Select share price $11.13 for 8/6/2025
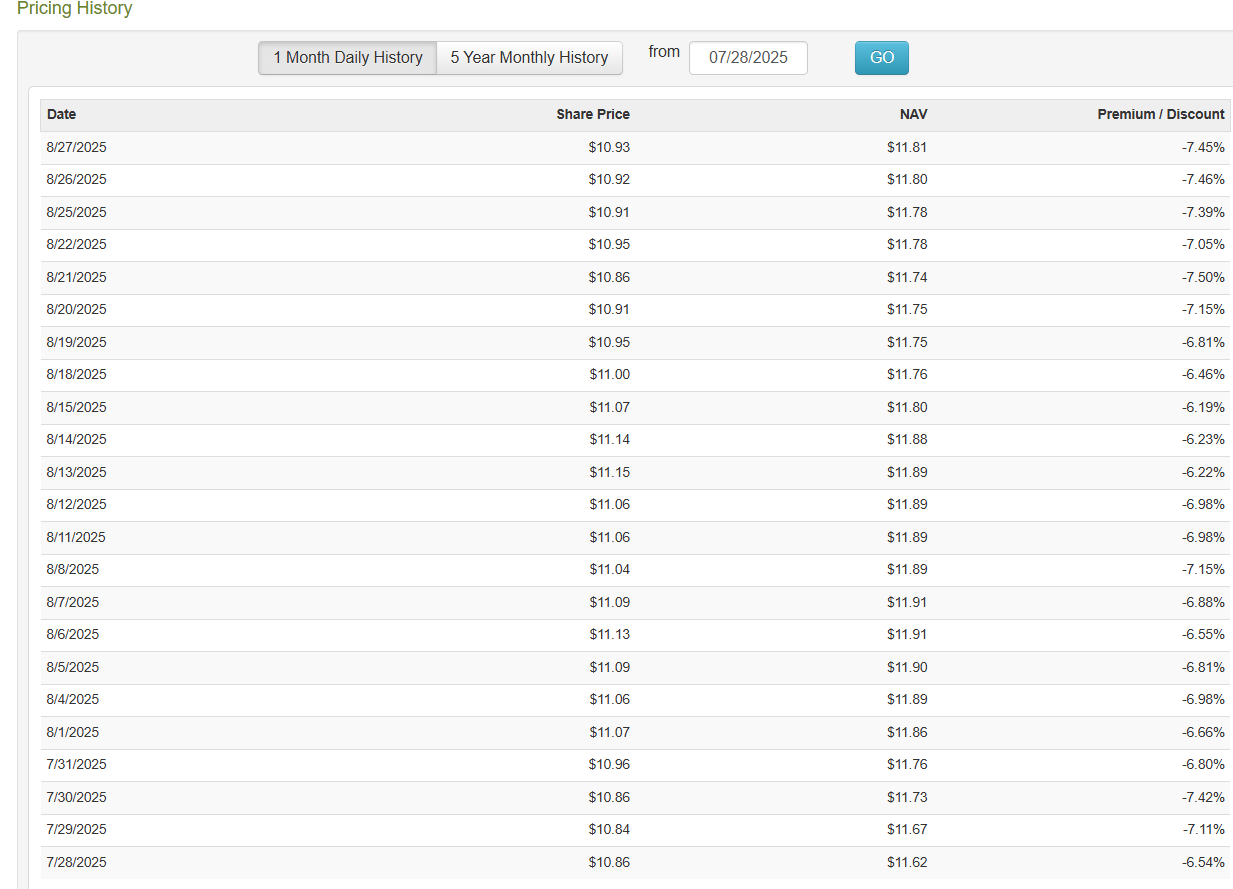 pos(609,635)
